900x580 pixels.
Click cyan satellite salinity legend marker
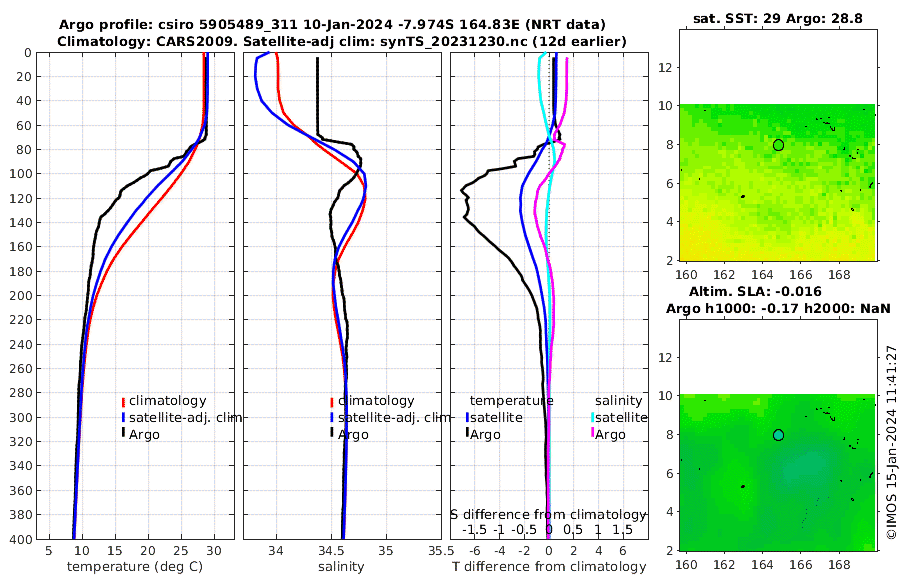click(x=592, y=417)
